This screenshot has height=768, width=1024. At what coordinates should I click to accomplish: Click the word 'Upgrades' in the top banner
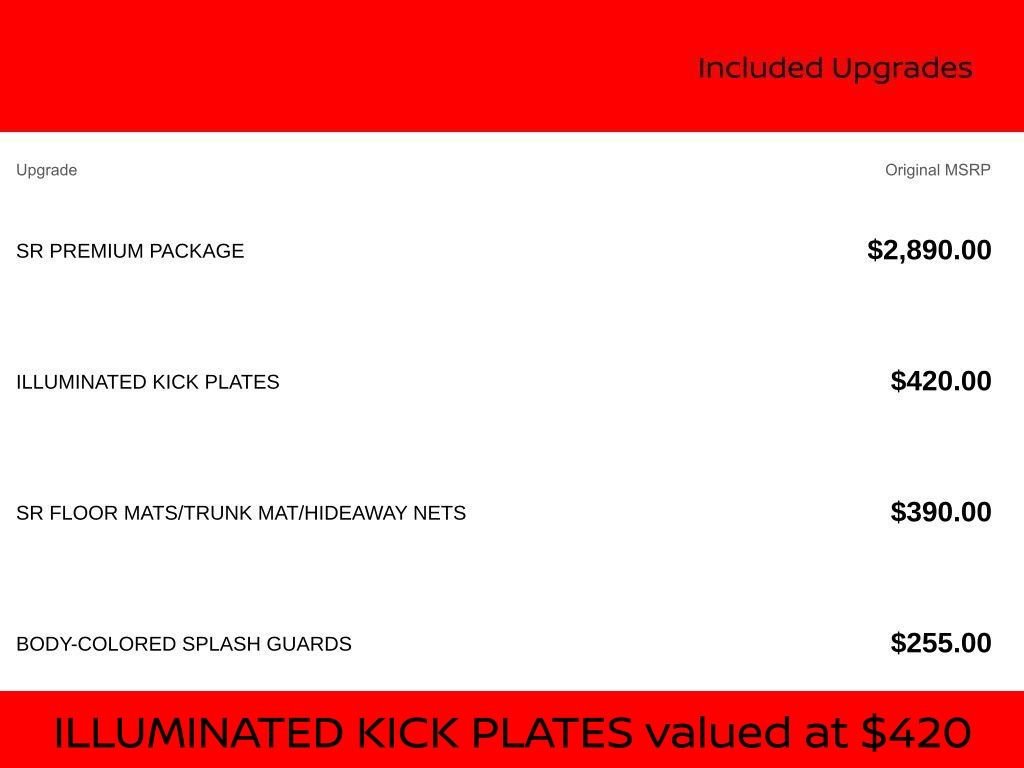(x=902, y=68)
